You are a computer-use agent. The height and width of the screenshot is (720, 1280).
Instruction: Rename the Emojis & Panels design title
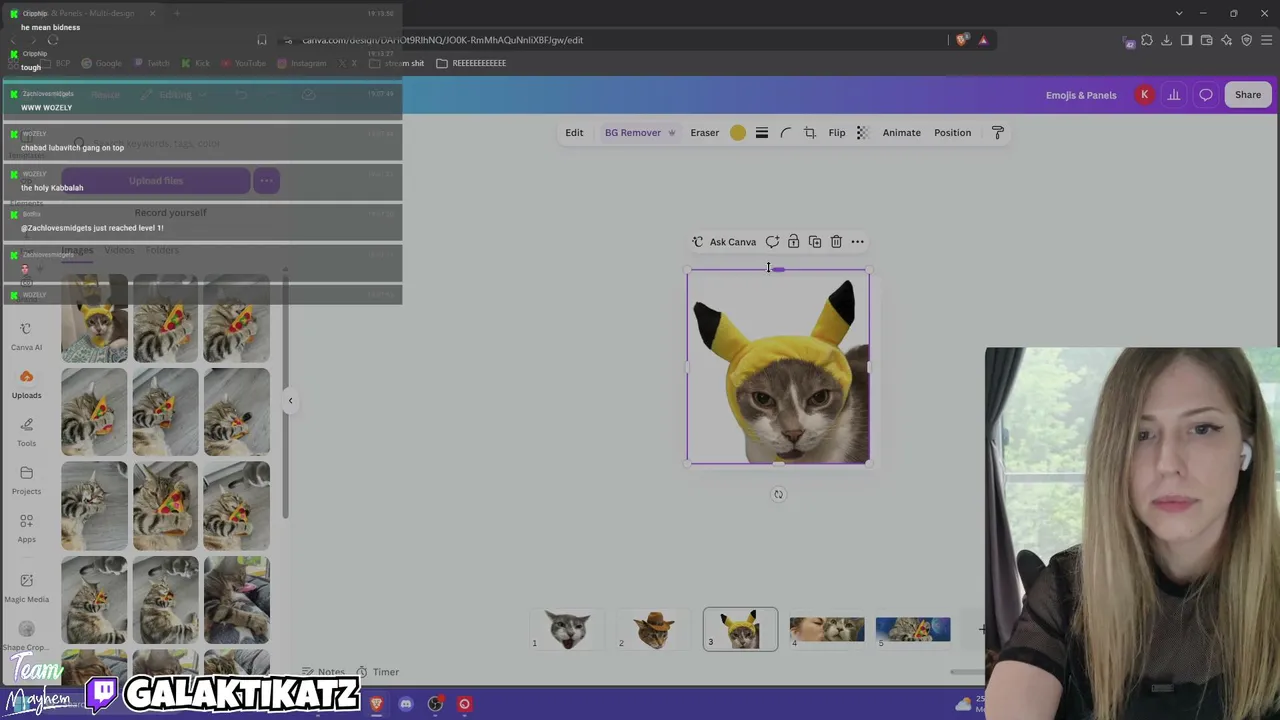[x=1081, y=95]
